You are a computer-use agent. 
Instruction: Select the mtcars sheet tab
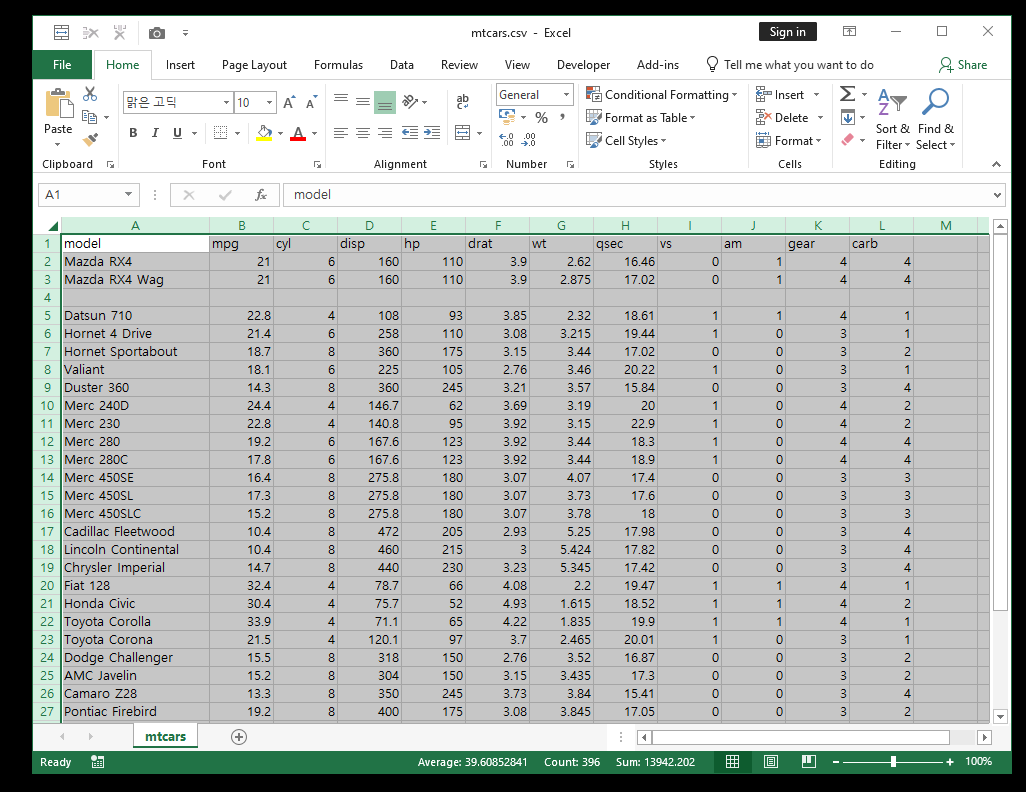pyautogui.click(x=166, y=736)
